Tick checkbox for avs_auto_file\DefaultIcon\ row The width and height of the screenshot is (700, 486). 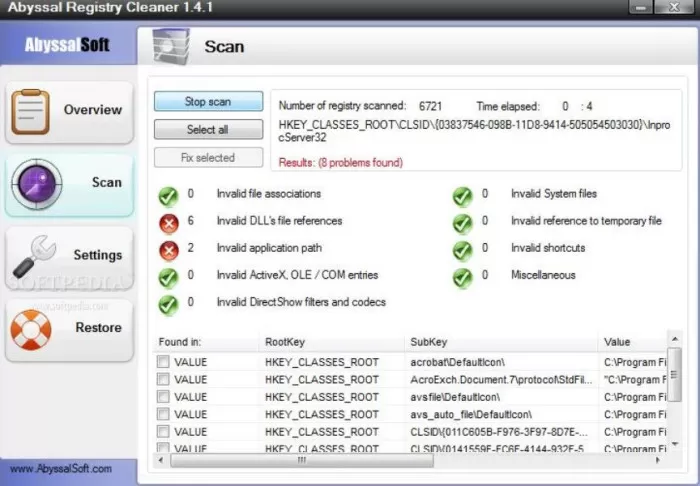(163, 414)
